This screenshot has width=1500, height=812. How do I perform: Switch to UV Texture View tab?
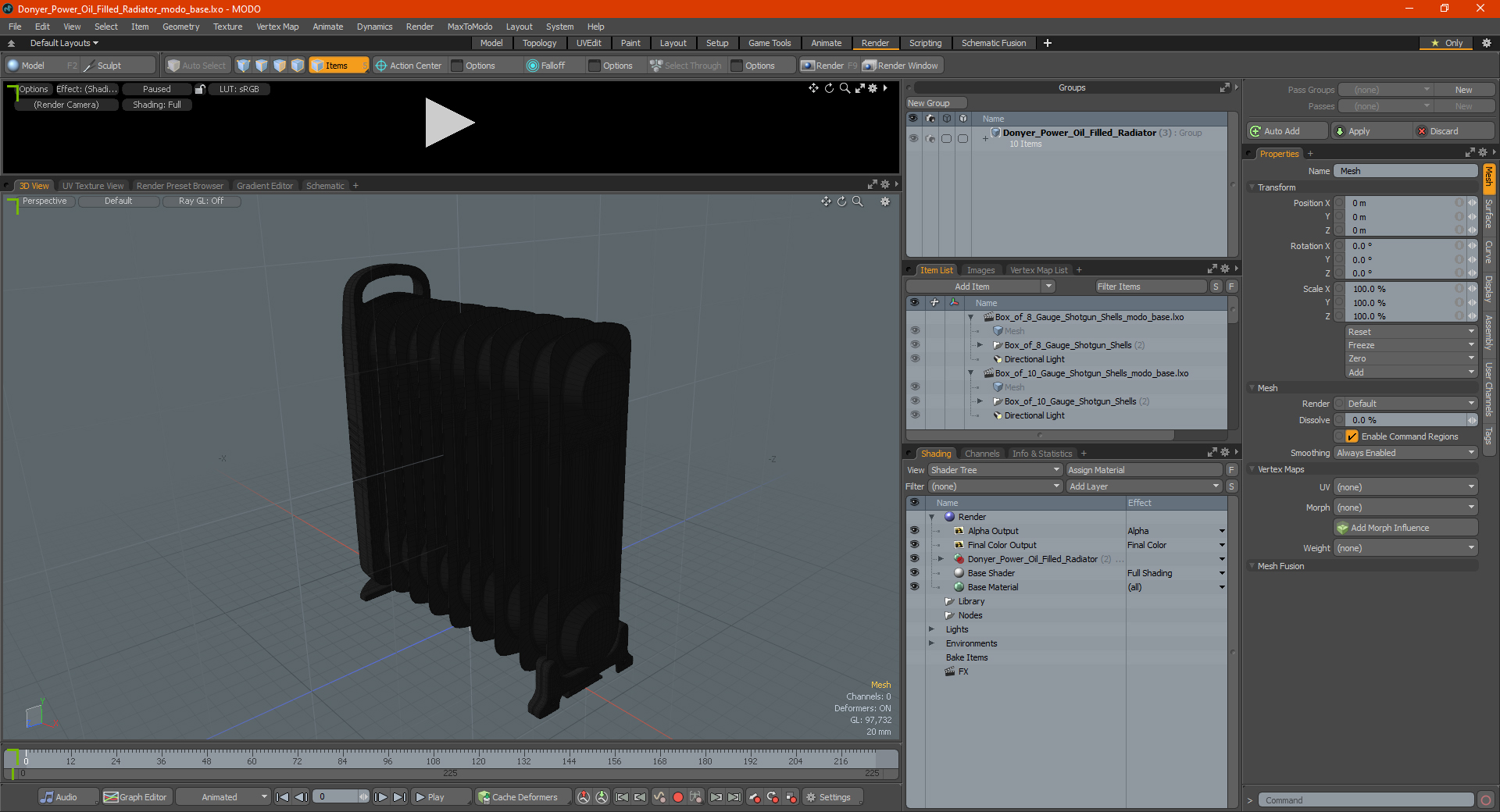93,186
